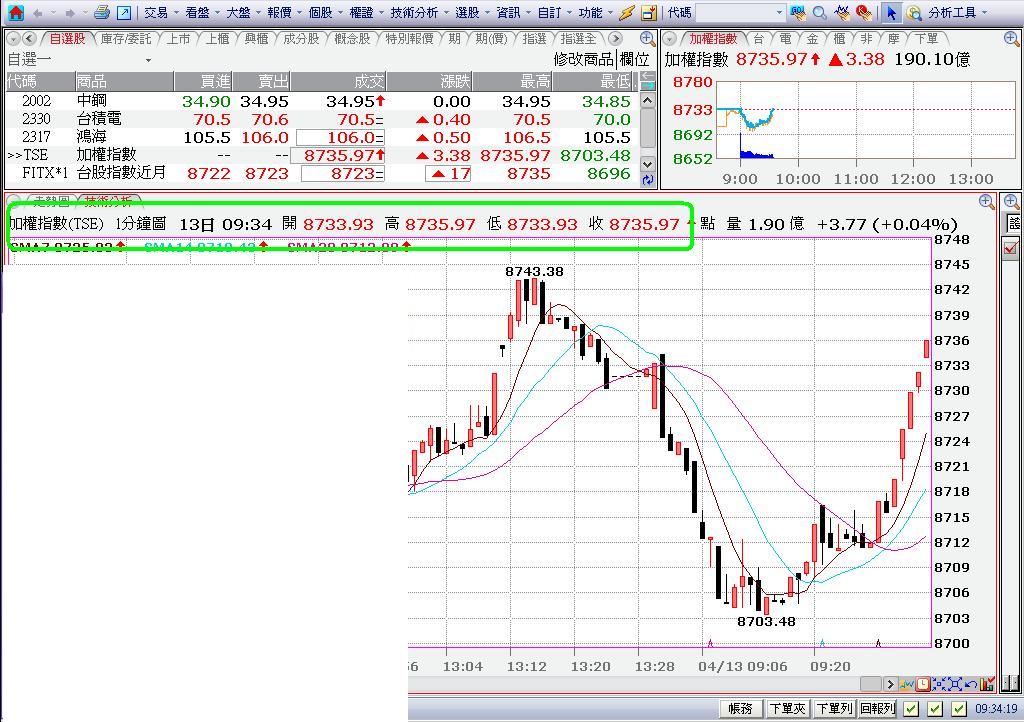Open the 選股 dropdown menu
Image resolution: width=1024 pixels, height=722 pixels.
click(x=472, y=12)
